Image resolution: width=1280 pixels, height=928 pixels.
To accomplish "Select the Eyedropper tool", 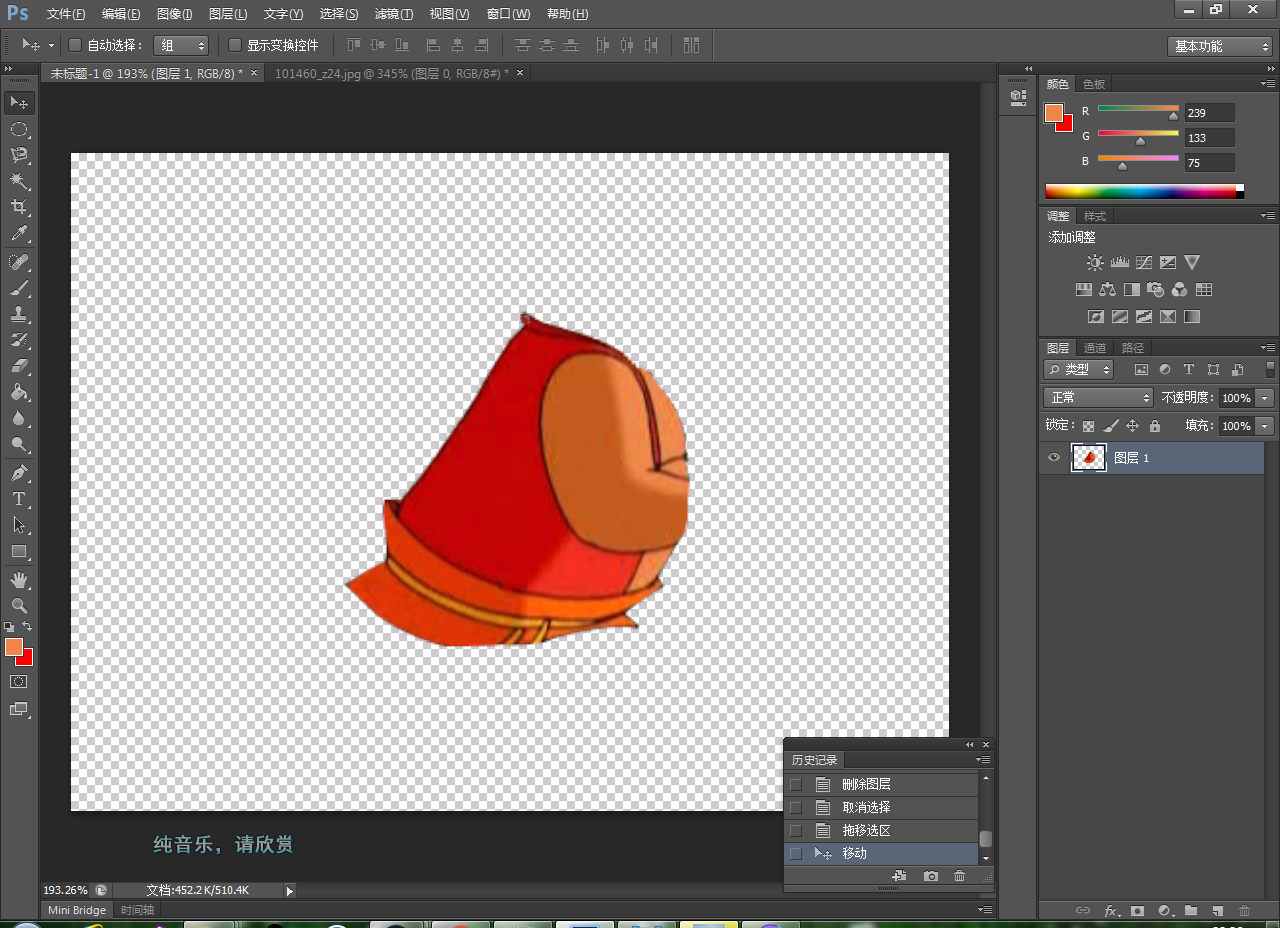I will coord(19,234).
